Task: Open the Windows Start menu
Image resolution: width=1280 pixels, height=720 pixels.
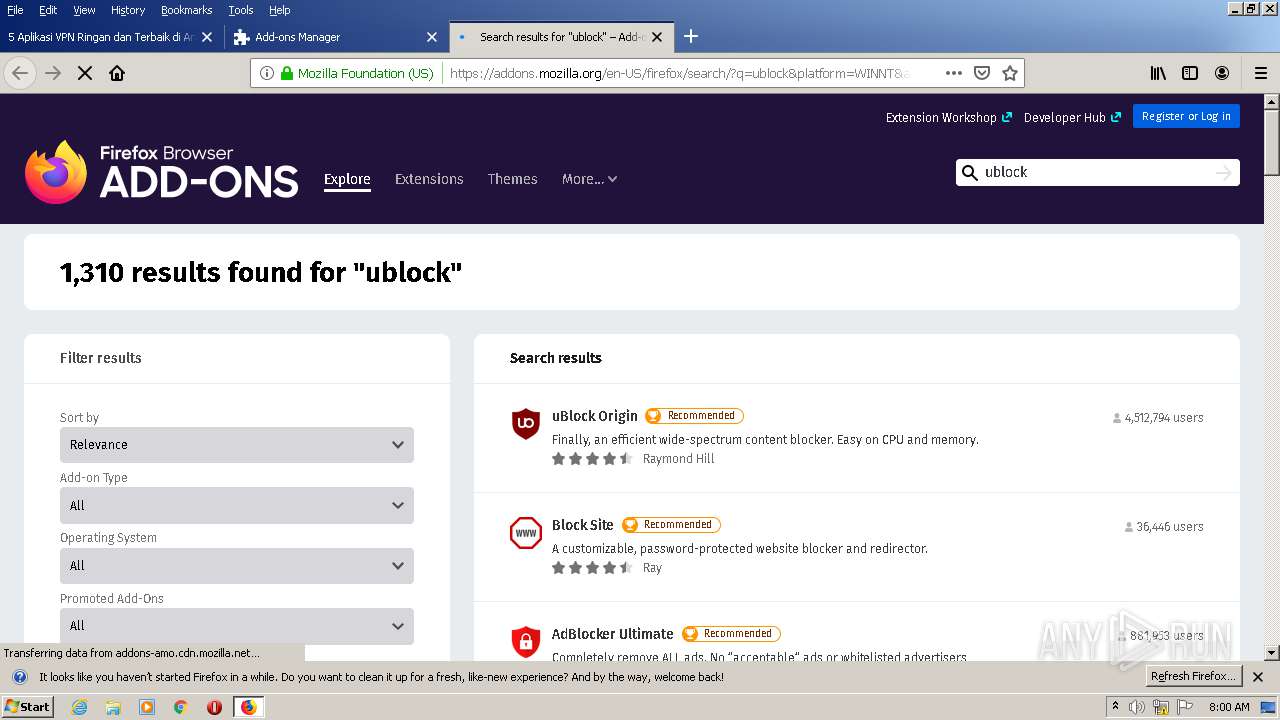Action: tap(28, 707)
